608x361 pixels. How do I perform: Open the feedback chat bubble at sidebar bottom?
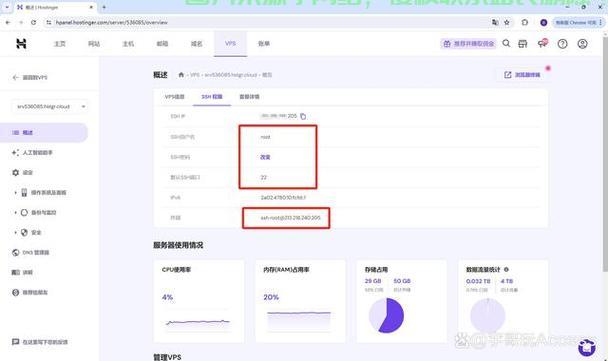pyautogui.click(x=40, y=342)
